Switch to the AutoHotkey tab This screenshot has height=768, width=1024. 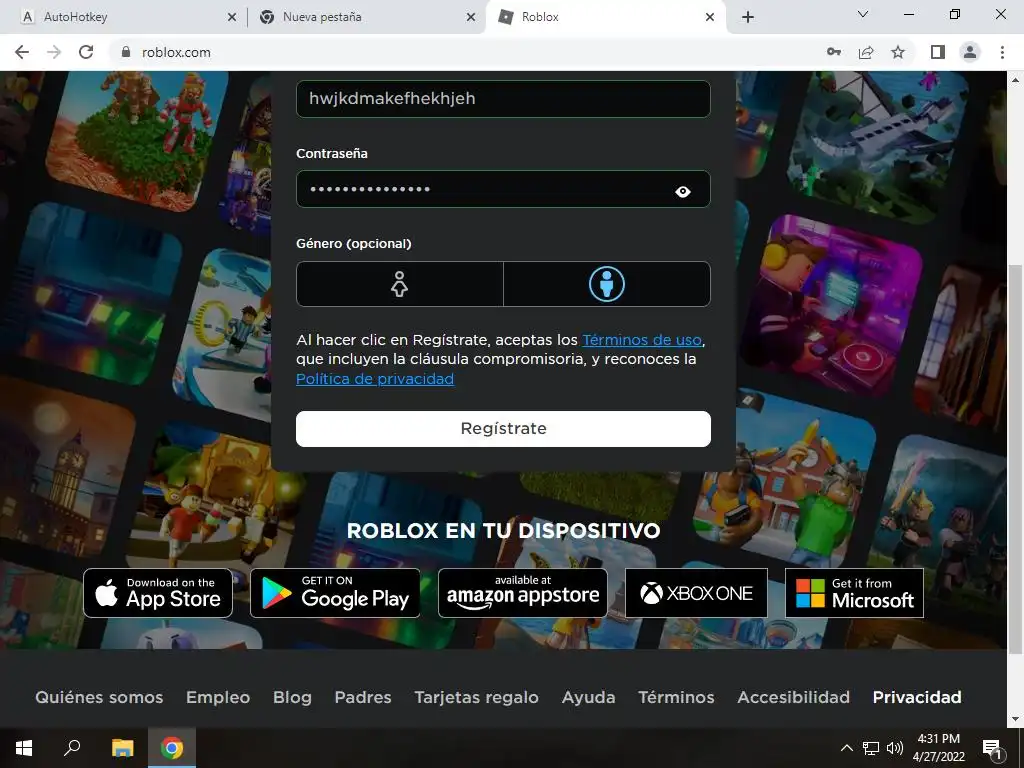coord(128,17)
